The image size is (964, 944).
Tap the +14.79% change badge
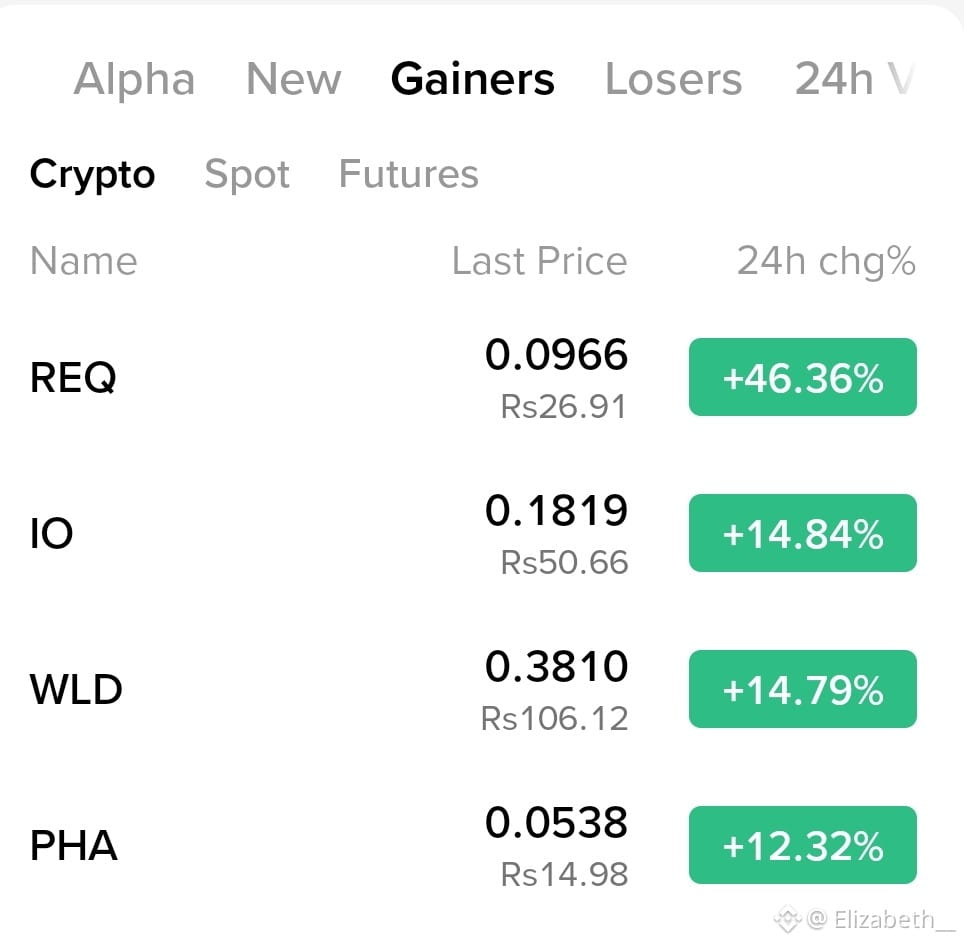point(802,689)
